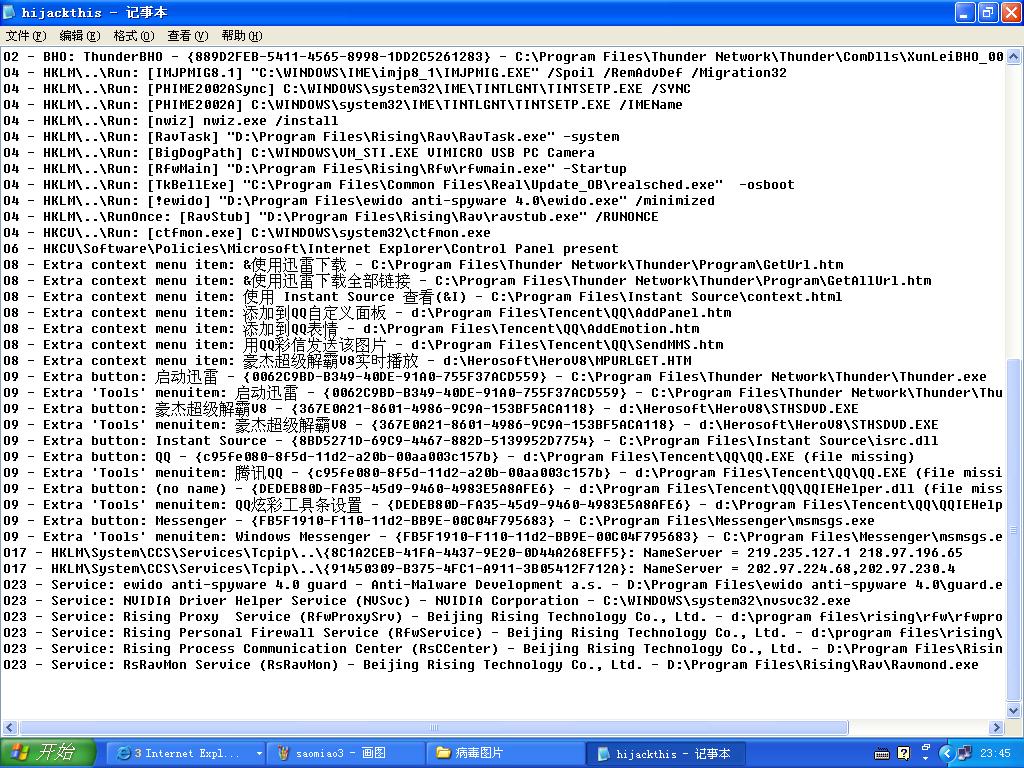1024x768 pixels.
Task: Open the 查看(V) menu
Action: pyautogui.click(x=187, y=36)
